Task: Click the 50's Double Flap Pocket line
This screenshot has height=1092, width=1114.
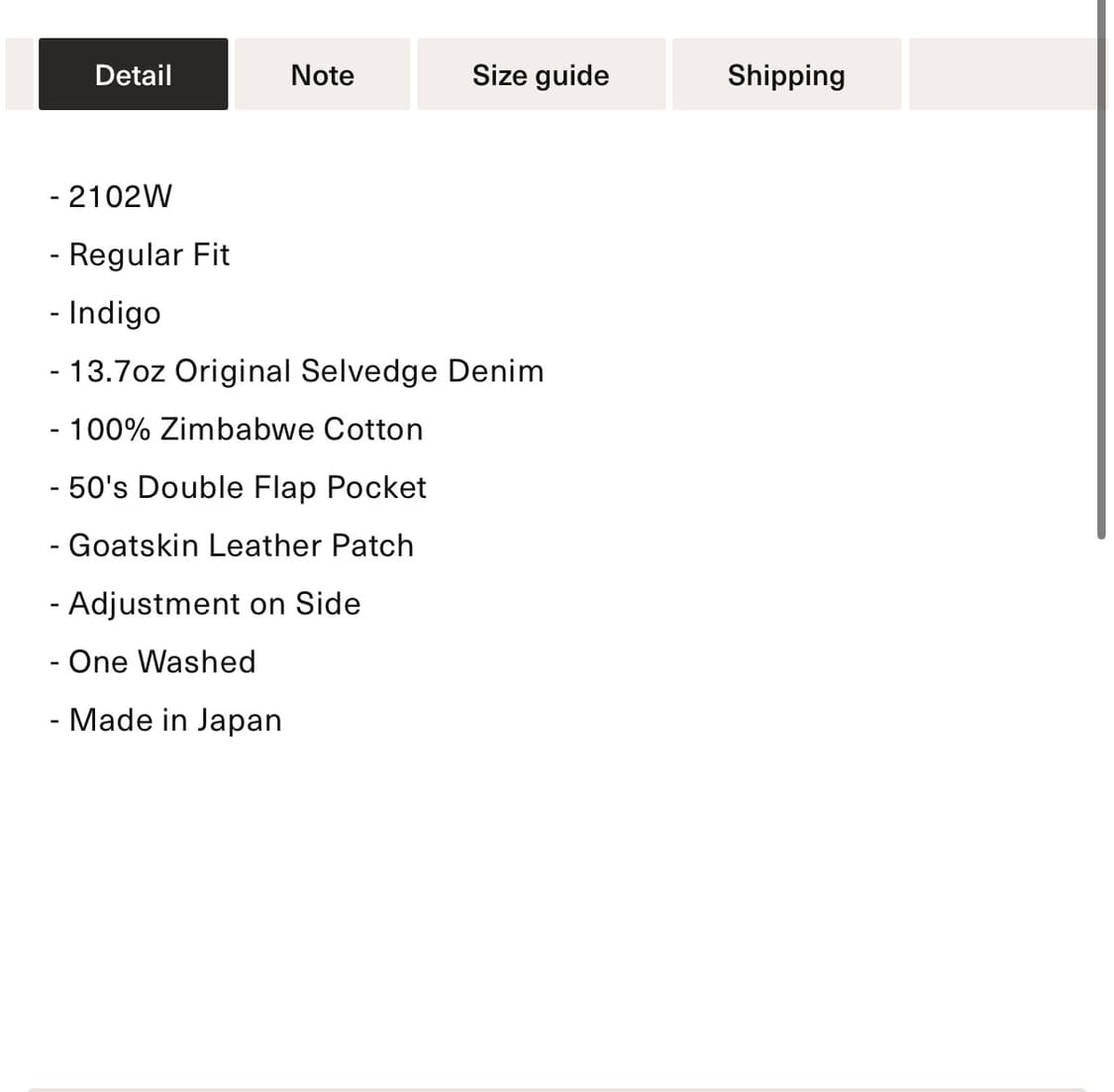Action: tap(247, 487)
